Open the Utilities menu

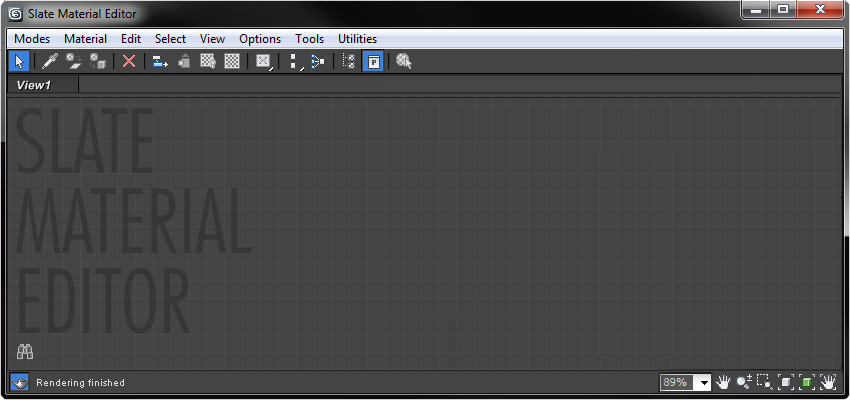pos(357,39)
